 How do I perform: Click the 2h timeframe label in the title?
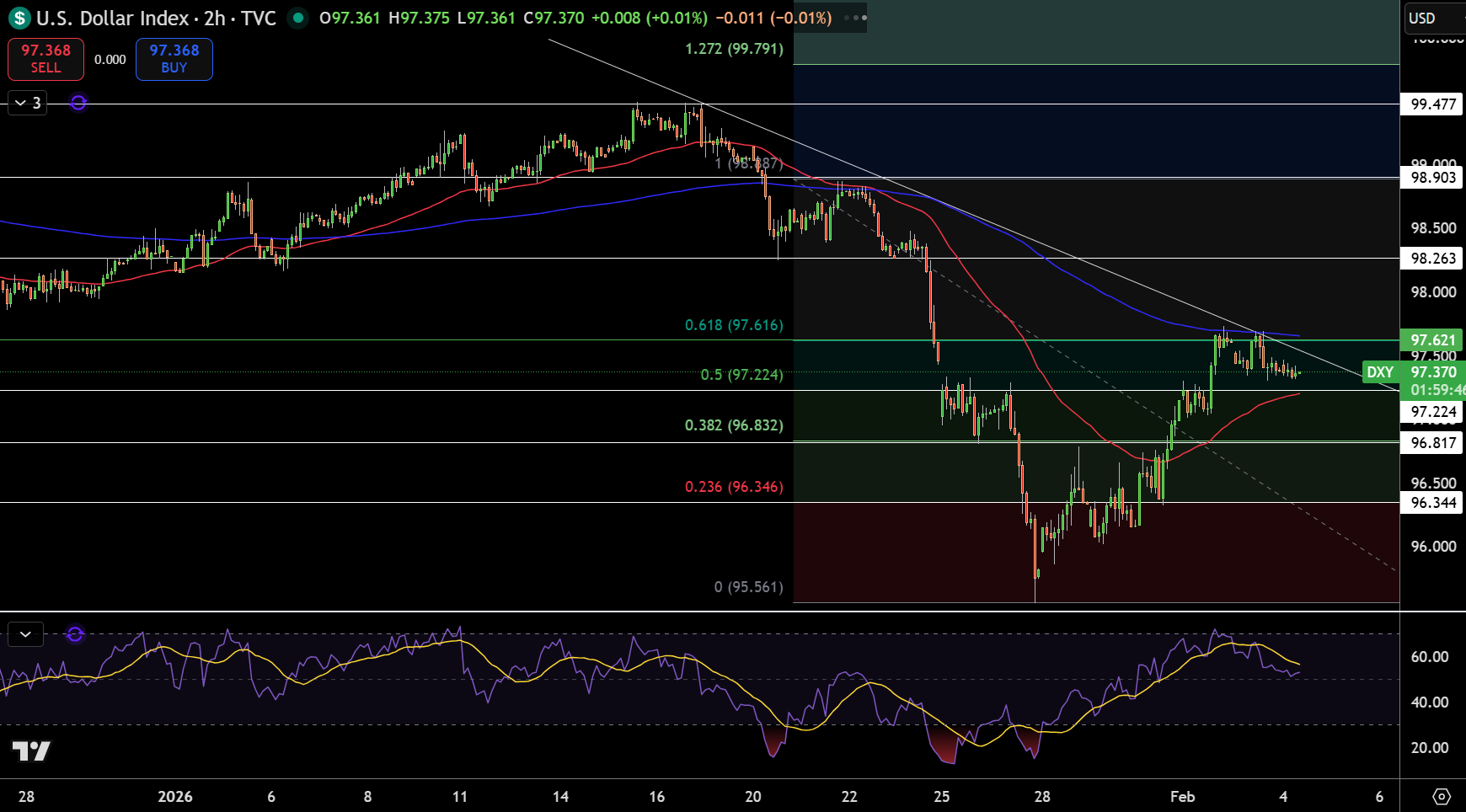coord(214,18)
